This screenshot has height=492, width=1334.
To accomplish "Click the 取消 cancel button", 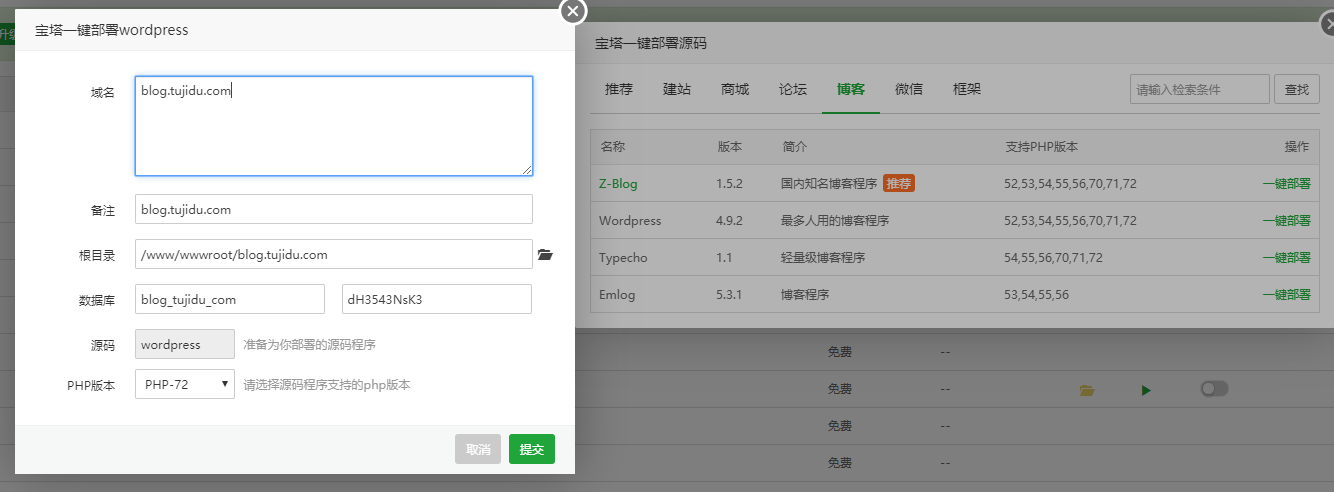I will pyautogui.click(x=478, y=450).
